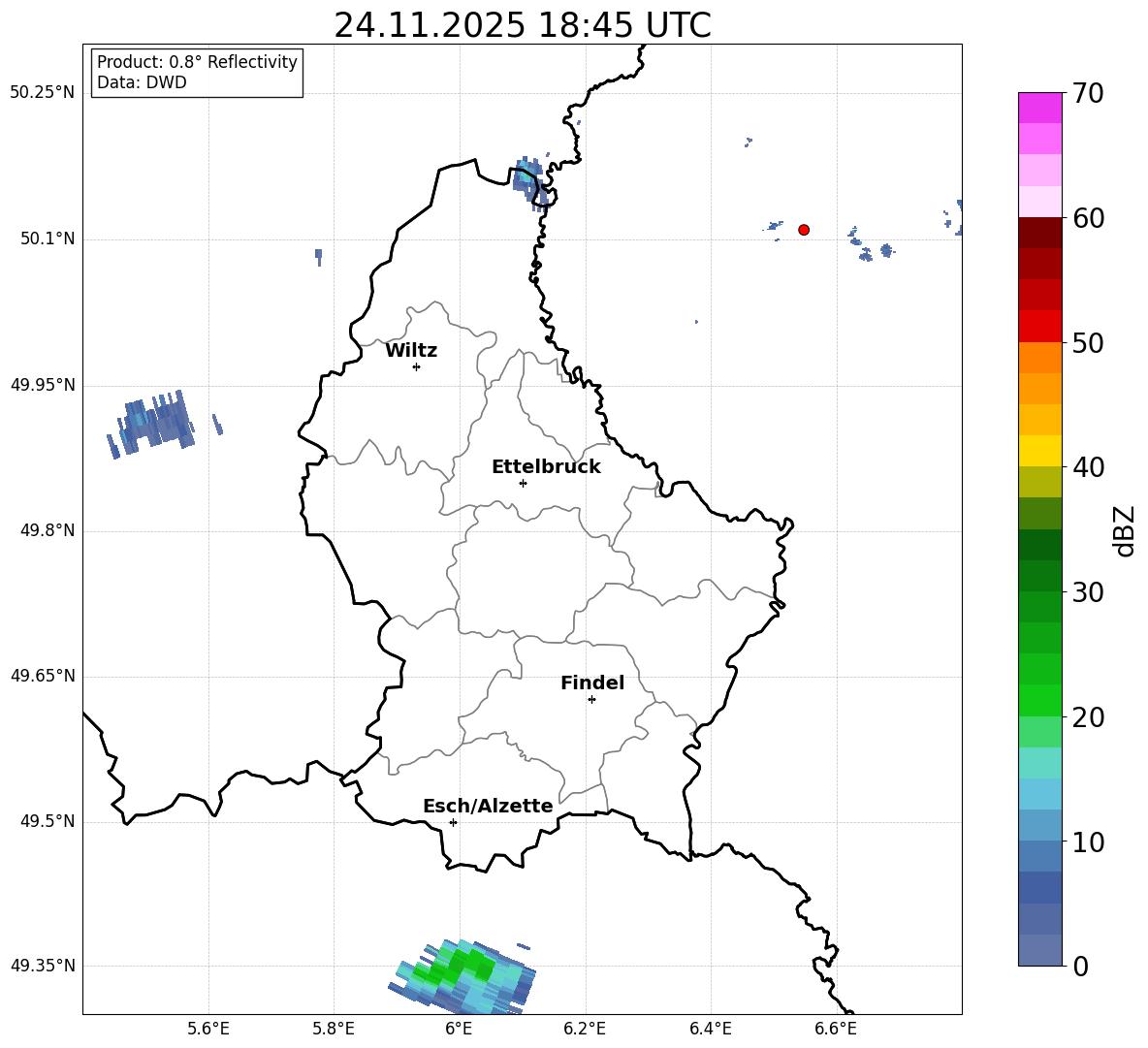Click the Data: DWD text
The image size is (1148, 1048).
[x=142, y=82]
